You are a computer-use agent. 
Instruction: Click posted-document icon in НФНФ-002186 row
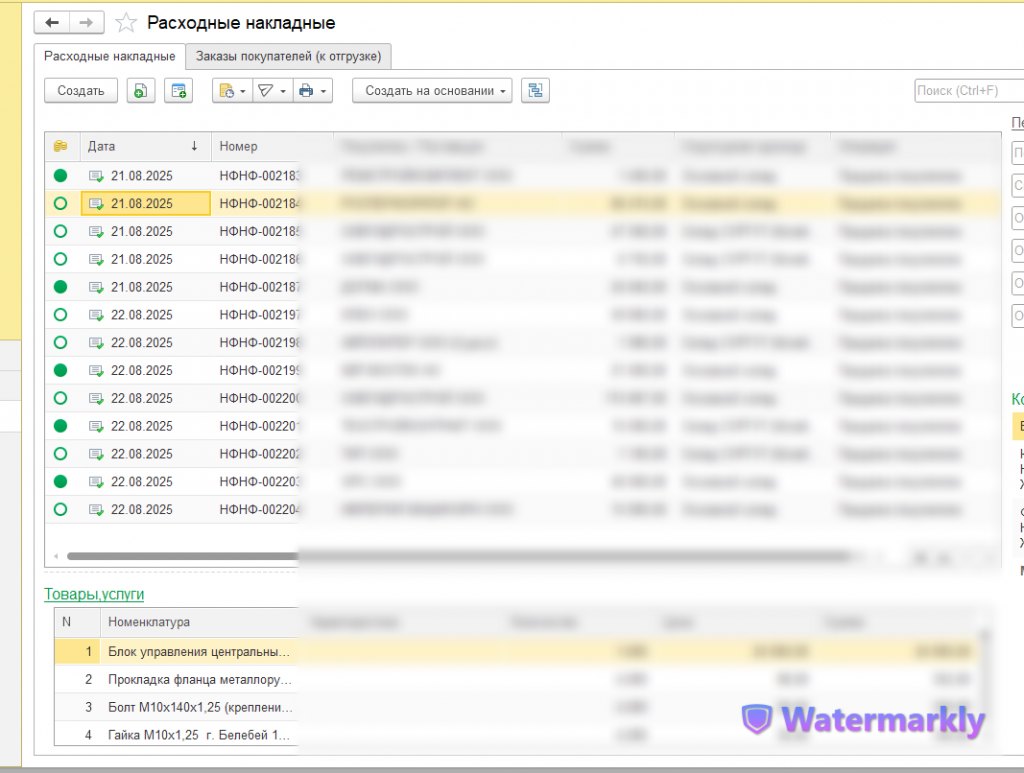click(x=96, y=260)
